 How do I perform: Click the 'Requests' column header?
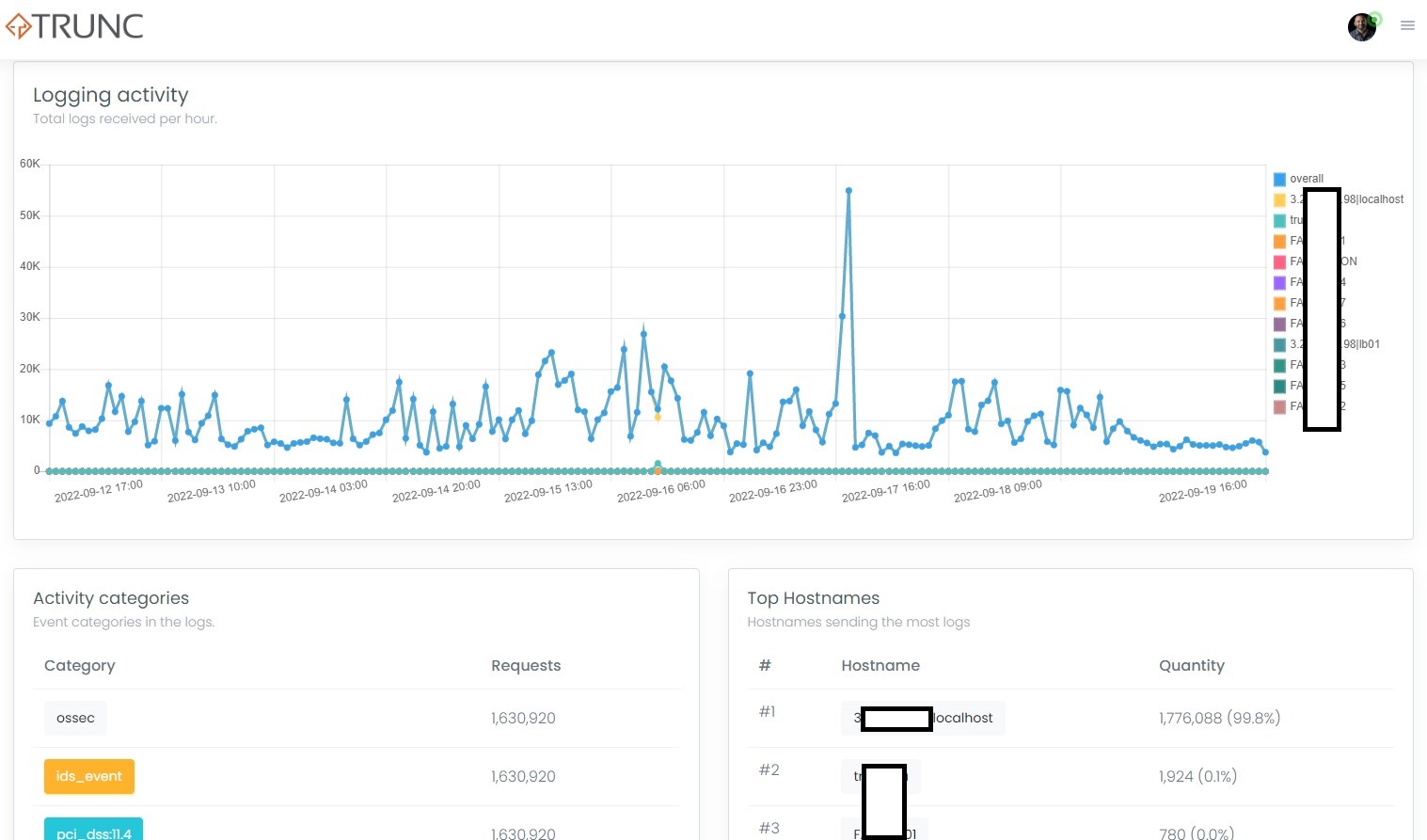point(526,665)
